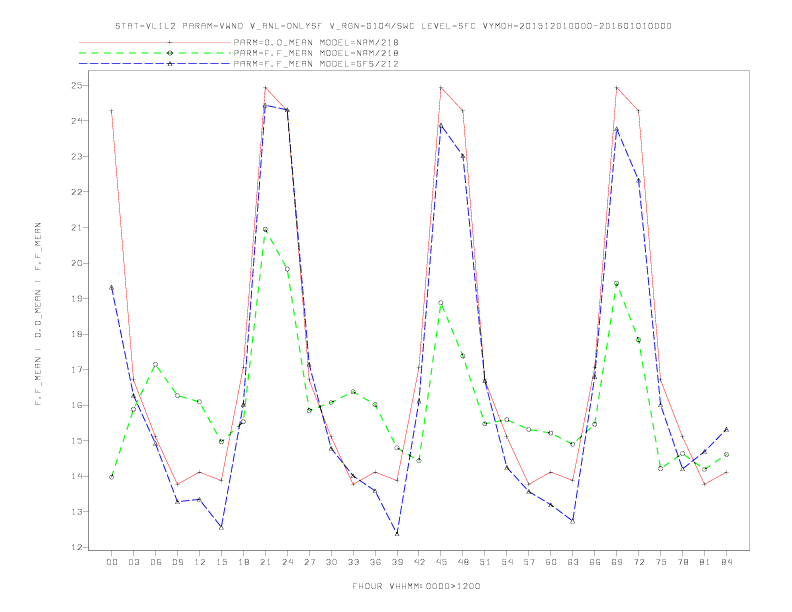Click red line starting point at hour 00
This screenshot has width=792, height=612.
pos(112,111)
